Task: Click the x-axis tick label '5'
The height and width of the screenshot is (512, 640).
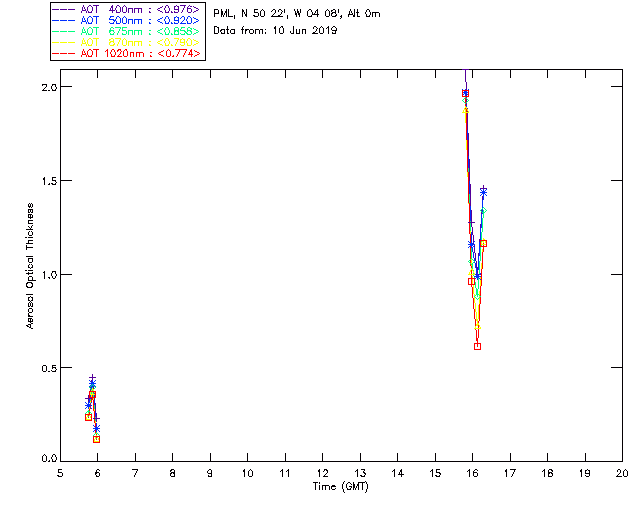Action: tap(60, 473)
